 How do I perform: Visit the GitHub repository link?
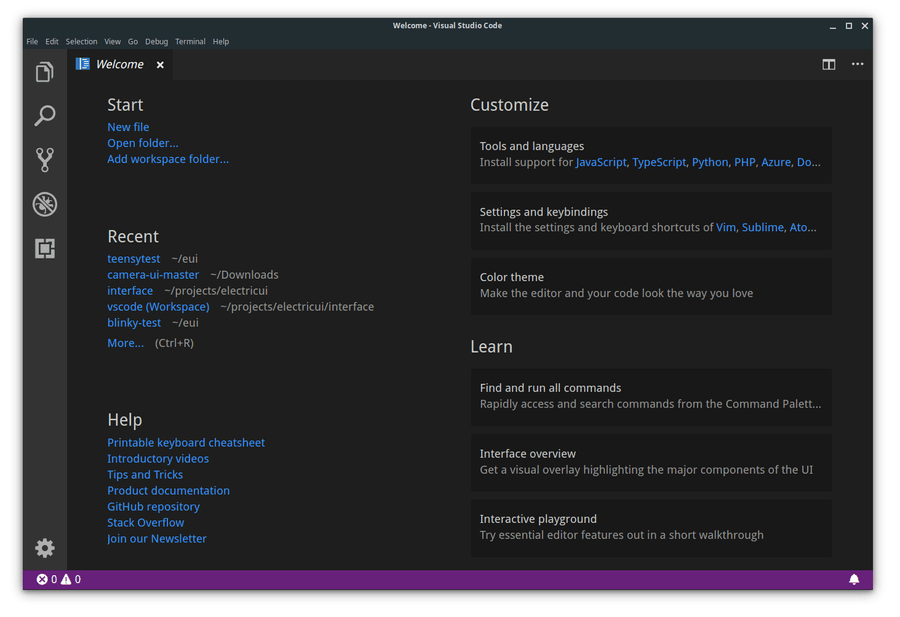coord(152,506)
